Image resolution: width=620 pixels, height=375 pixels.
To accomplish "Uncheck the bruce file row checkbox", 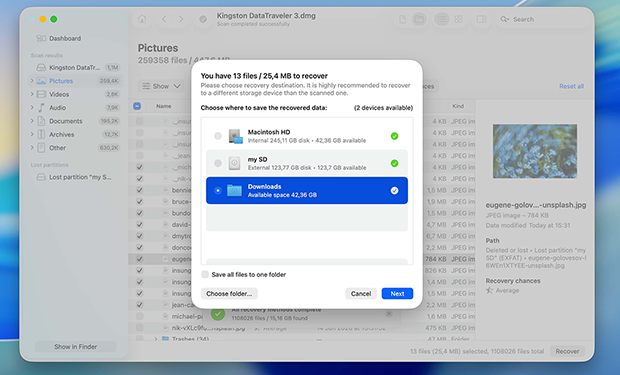I will (140, 201).
